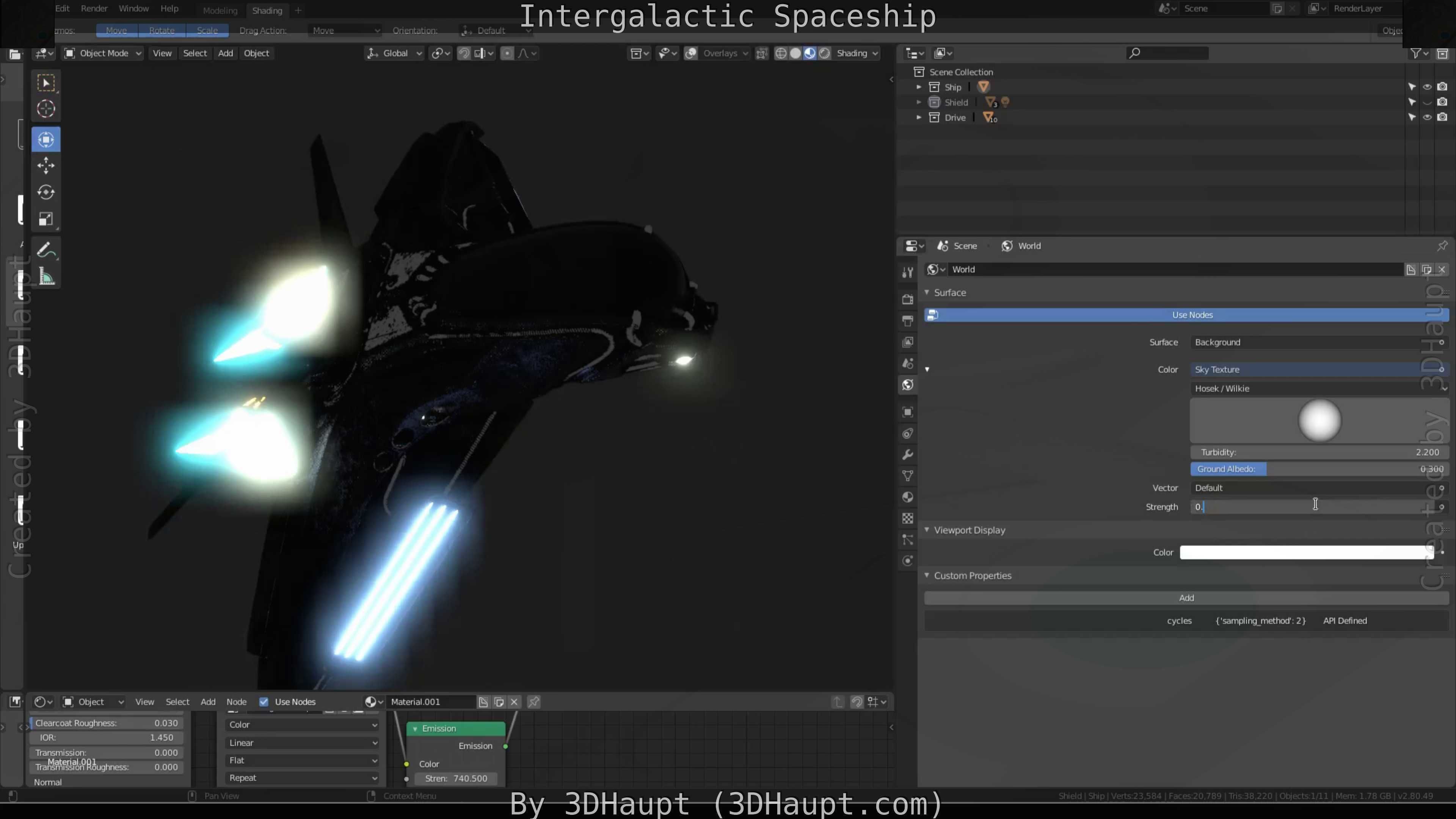Screen dimensions: 1456x819
Task: Click the Viewport Display color swatch
Action: 1305,552
